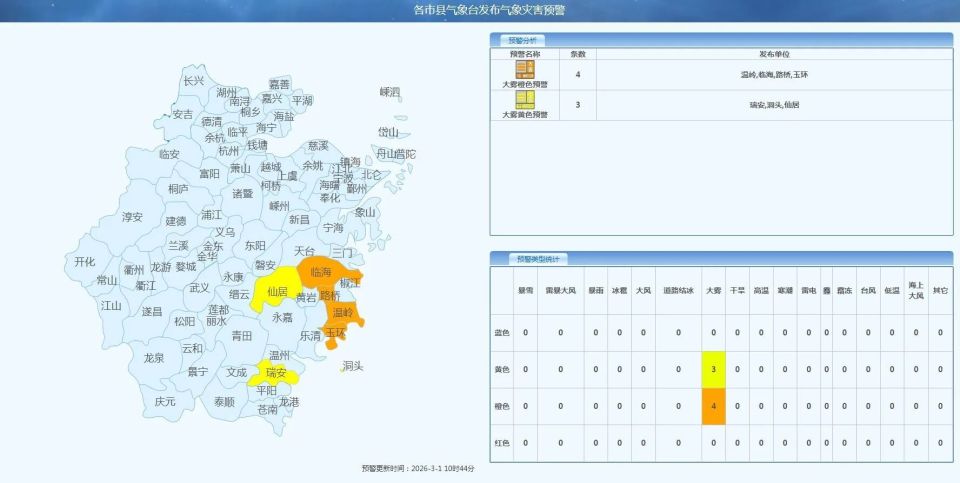Click the 大雾 column header in statistics
The image size is (960, 483).
713,291
